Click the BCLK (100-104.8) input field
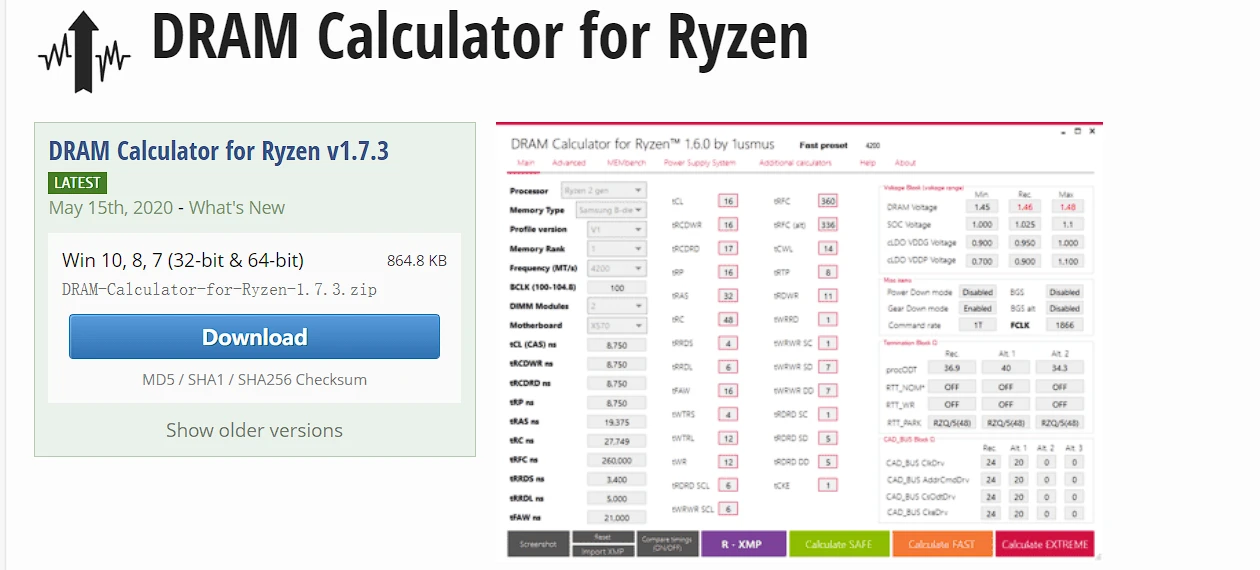The height and width of the screenshot is (570, 1260). click(617, 287)
